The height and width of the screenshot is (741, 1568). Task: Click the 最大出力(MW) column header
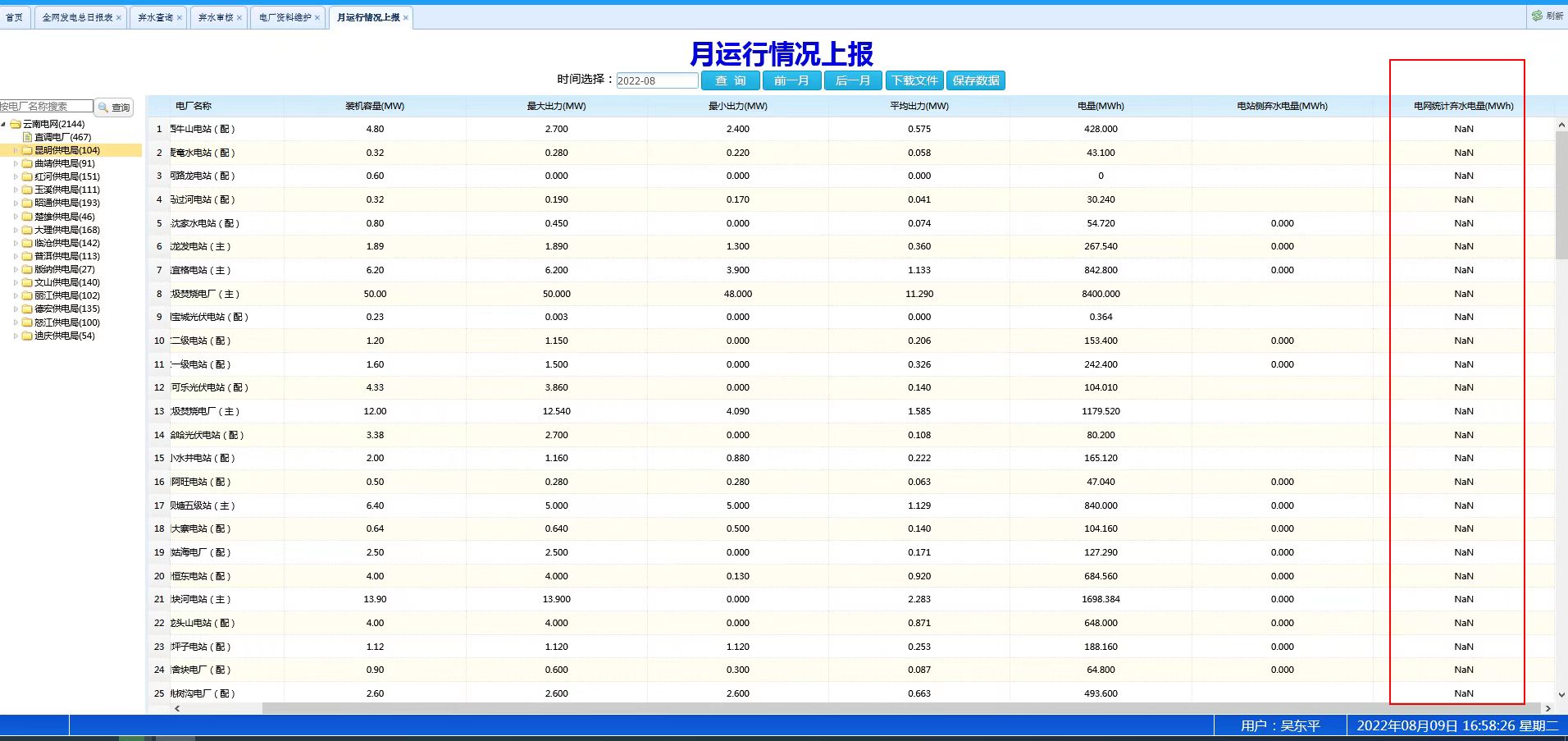pos(556,106)
